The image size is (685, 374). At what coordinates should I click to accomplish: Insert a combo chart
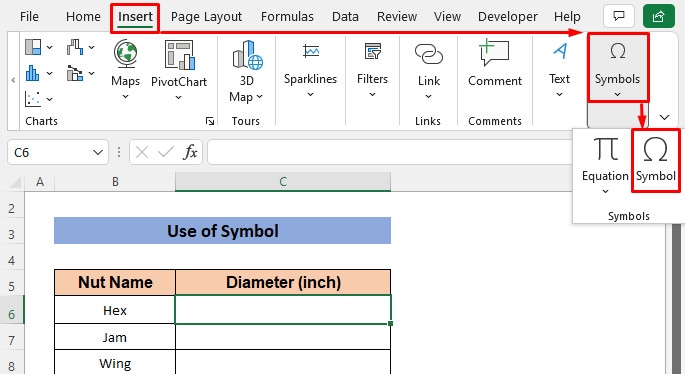pyautogui.click(x=75, y=73)
